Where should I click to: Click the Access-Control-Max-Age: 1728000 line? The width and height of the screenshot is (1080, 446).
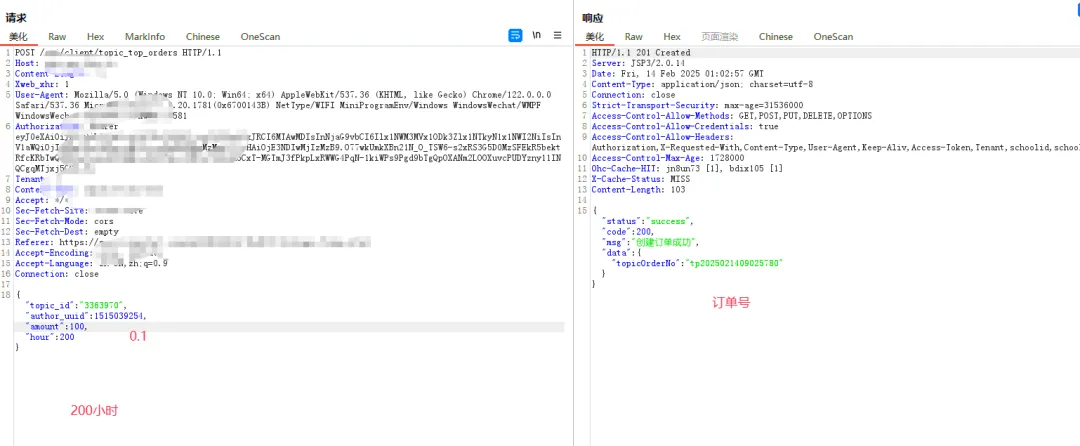click(x=667, y=158)
